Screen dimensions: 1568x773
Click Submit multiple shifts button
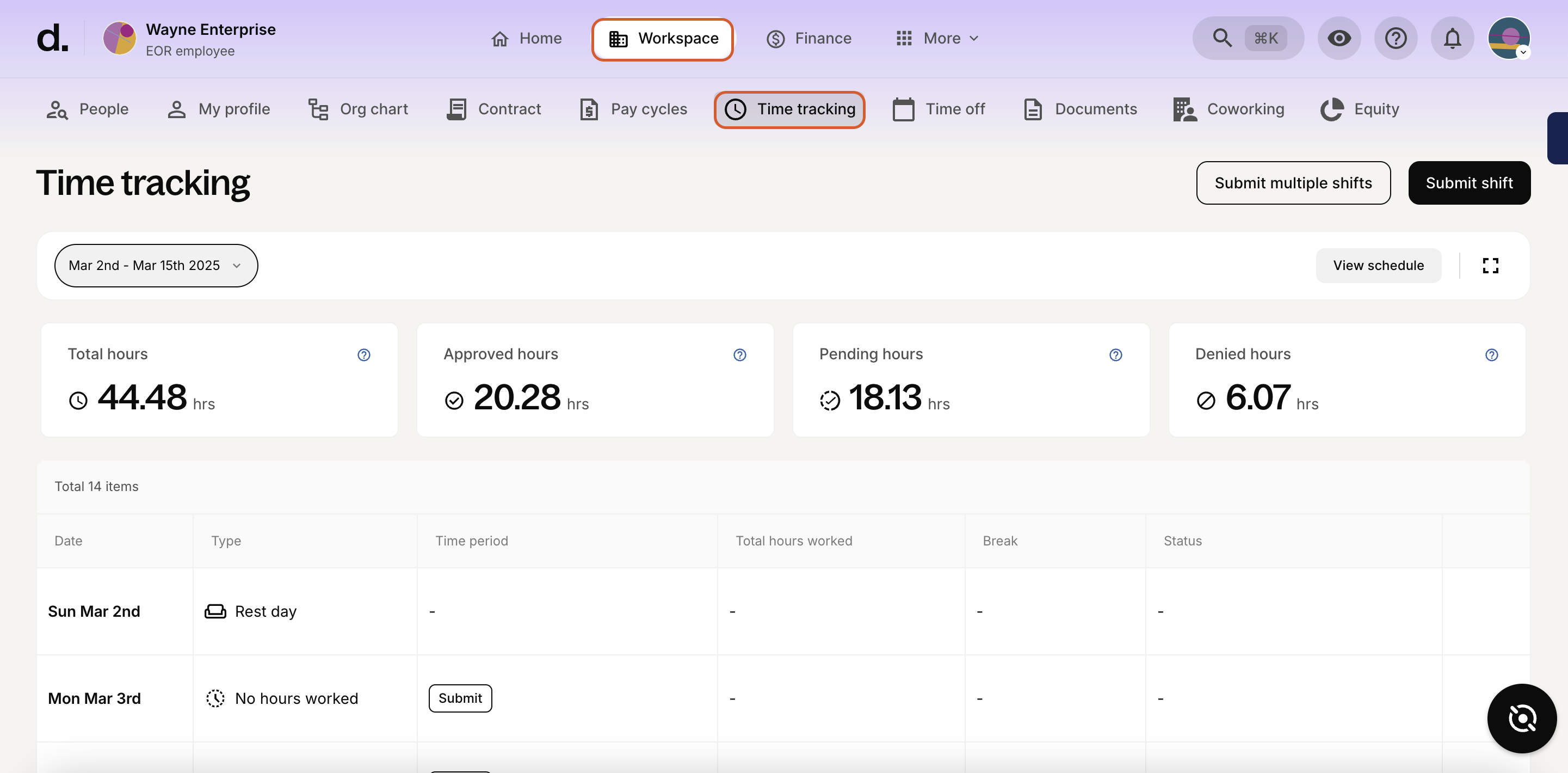(x=1293, y=183)
